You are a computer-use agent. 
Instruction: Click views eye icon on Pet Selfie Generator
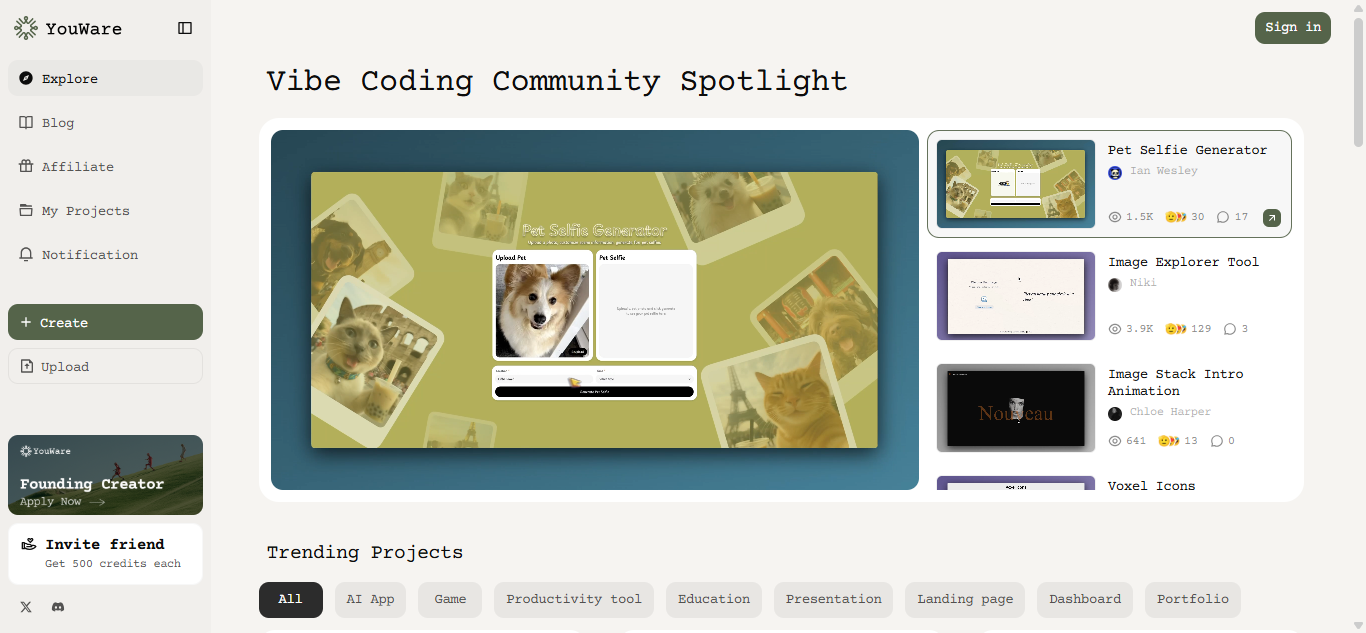[x=1115, y=217]
